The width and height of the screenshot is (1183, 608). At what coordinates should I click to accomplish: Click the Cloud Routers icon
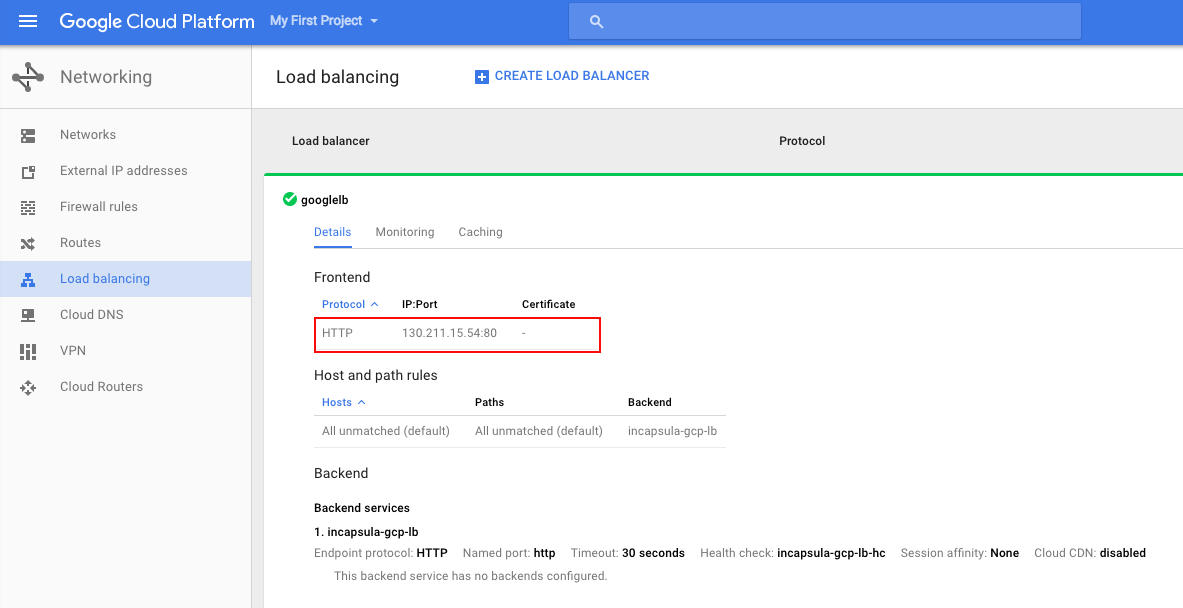tap(28, 387)
